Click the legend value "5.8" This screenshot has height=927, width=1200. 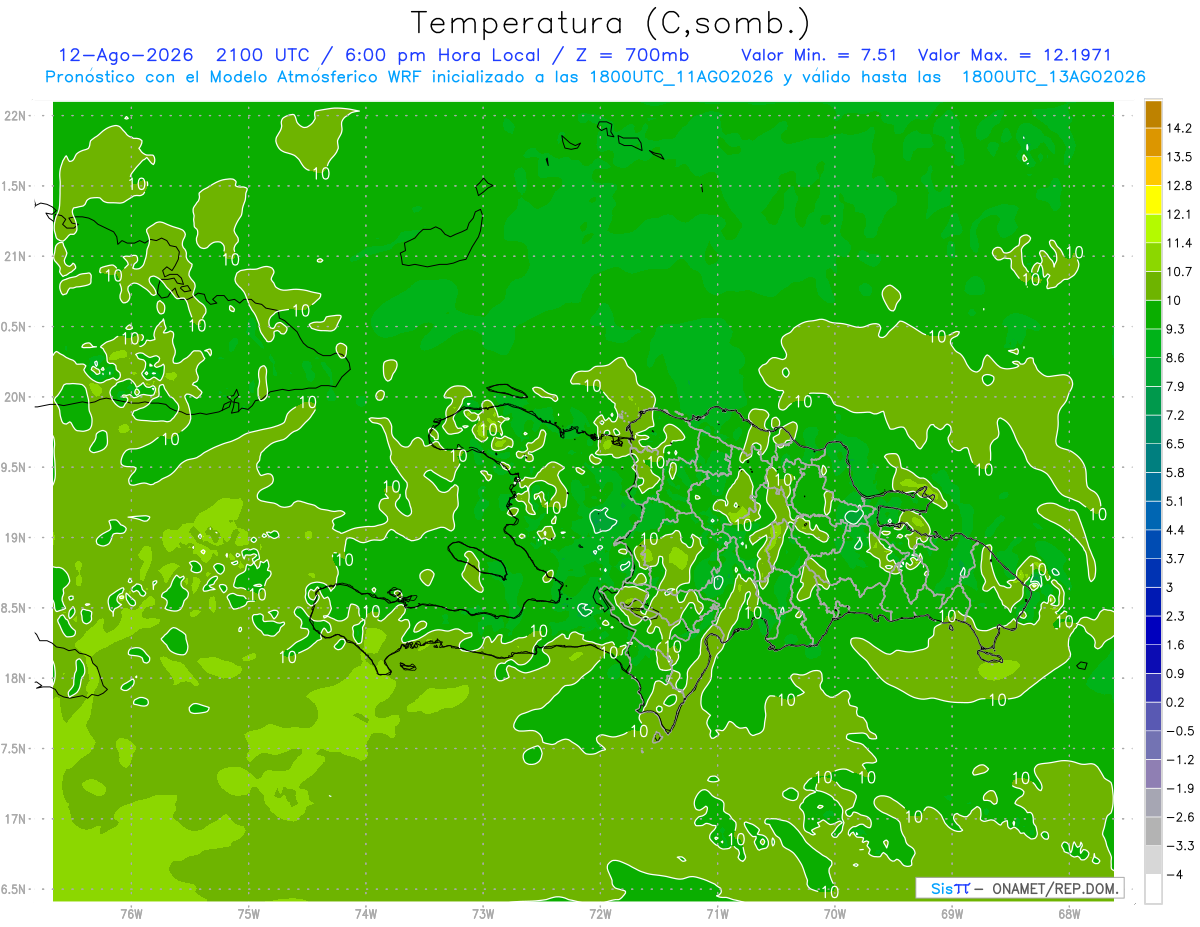(x=1176, y=472)
